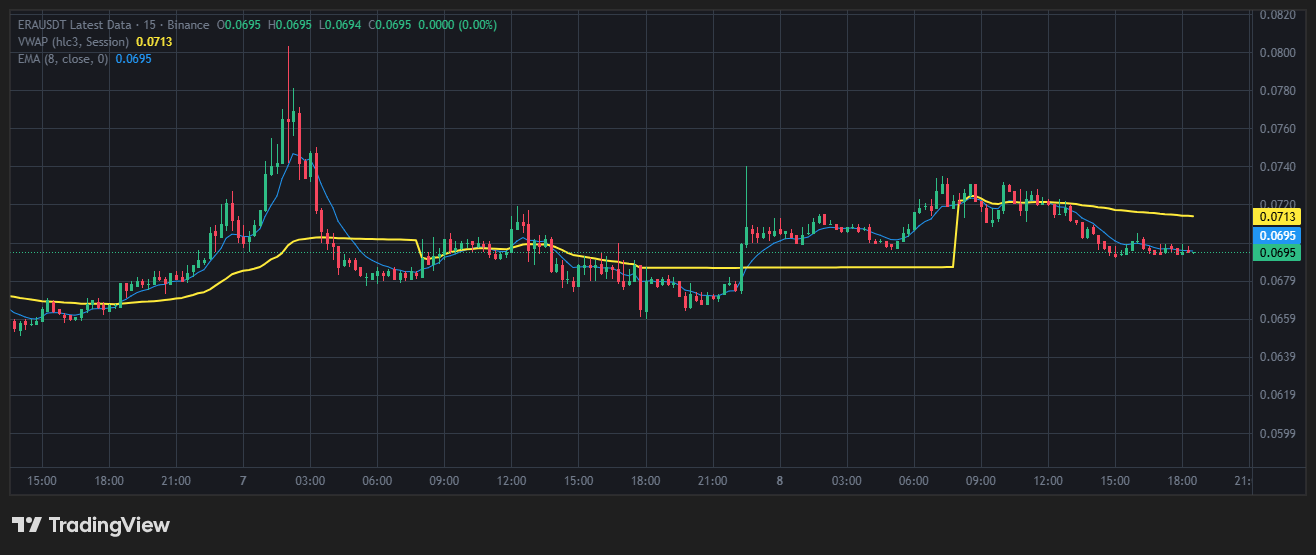Viewport: 1316px width, 555px height.
Task: Click the 0.0740 price axis label
Action: click(1277, 167)
